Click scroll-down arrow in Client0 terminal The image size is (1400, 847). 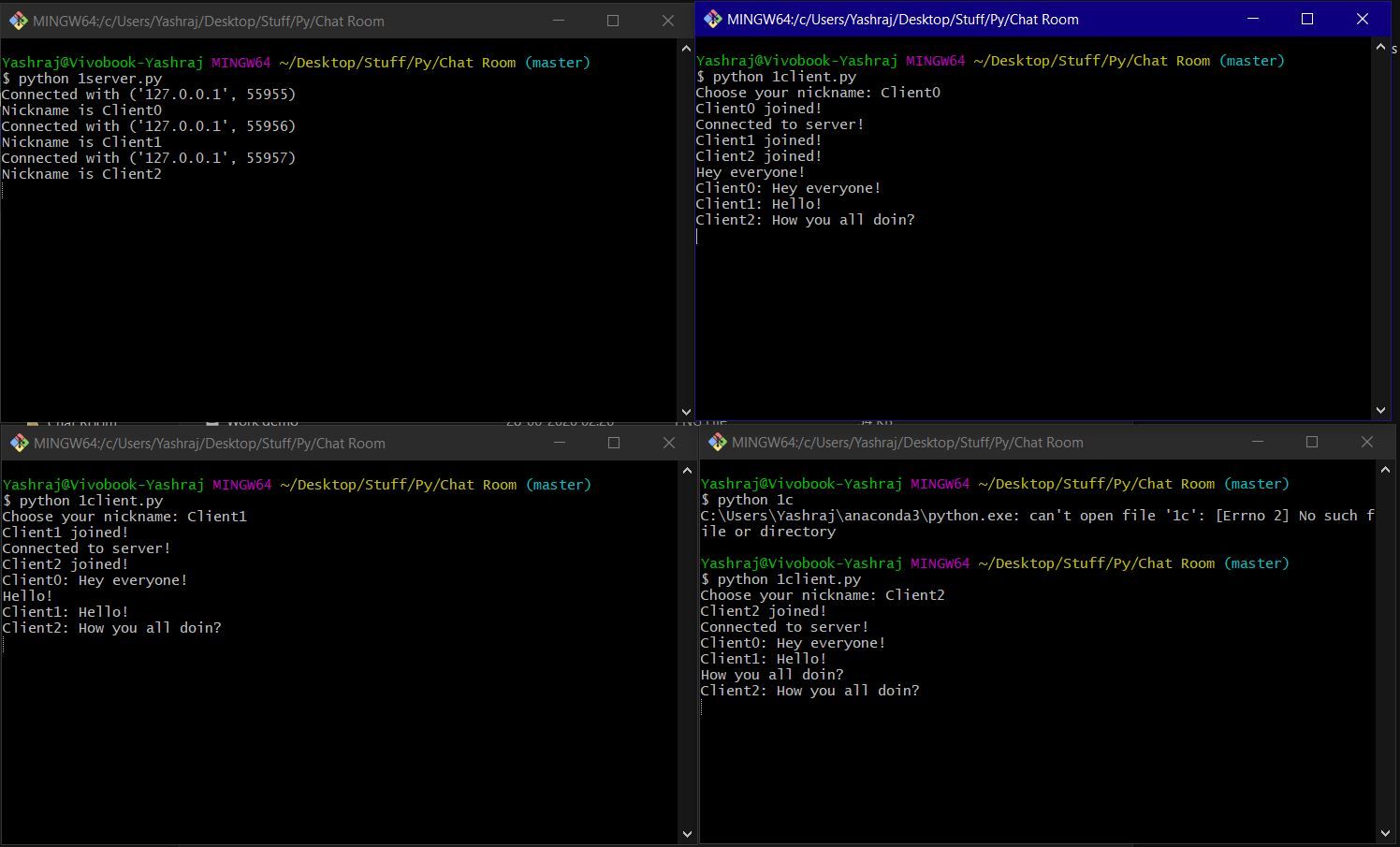click(x=1380, y=410)
